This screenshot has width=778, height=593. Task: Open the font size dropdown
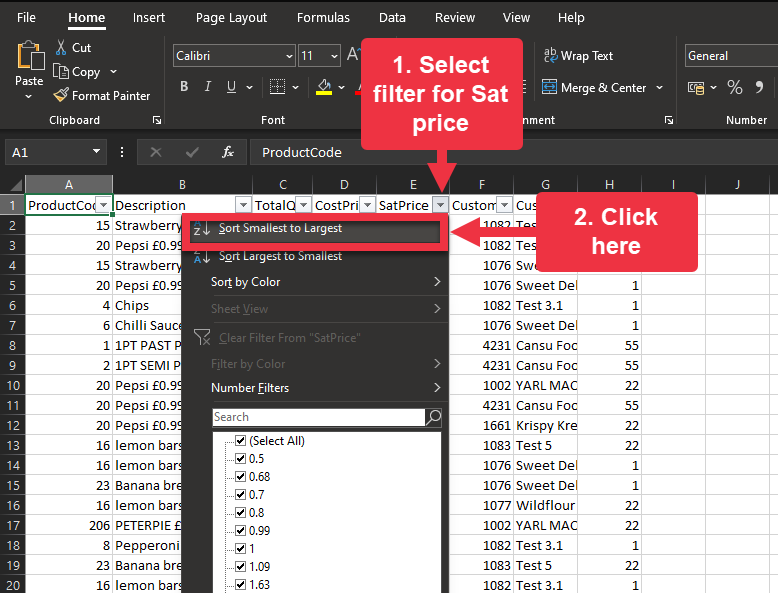(334, 56)
